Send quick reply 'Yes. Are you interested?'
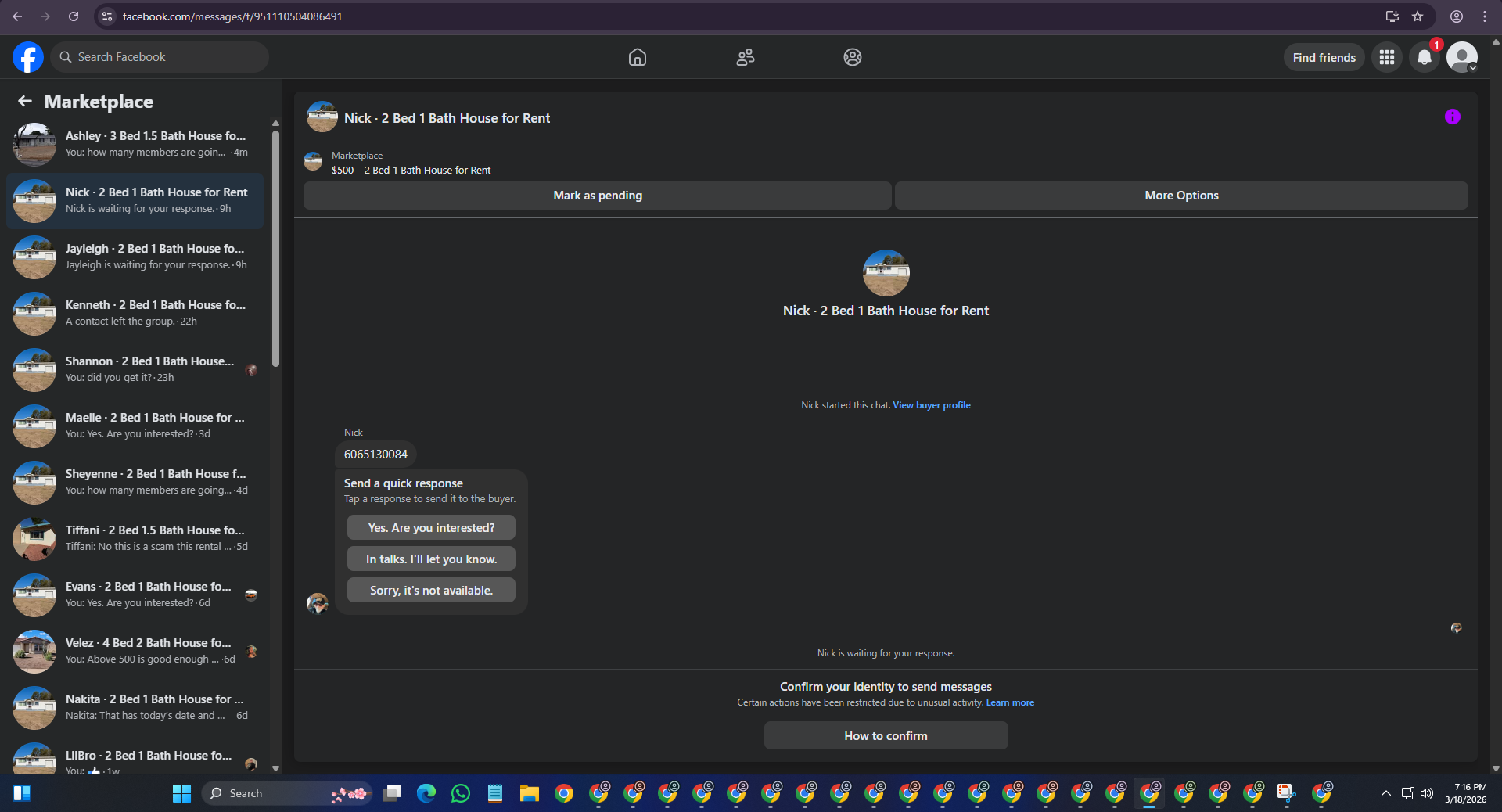 click(x=431, y=528)
